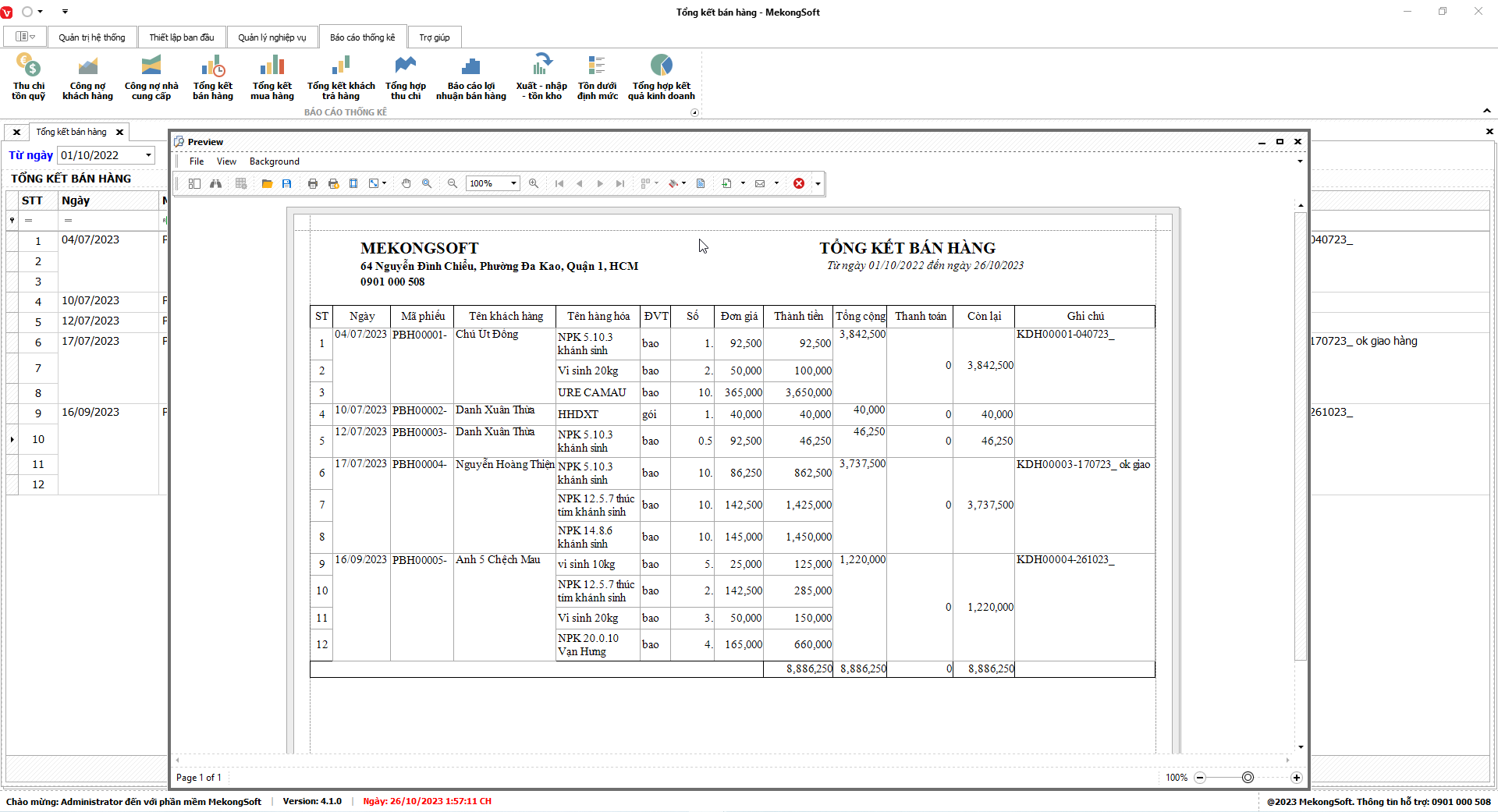
Task: Switch to Quản lý nghiệp vụ tab
Action: pyautogui.click(x=272, y=37)
